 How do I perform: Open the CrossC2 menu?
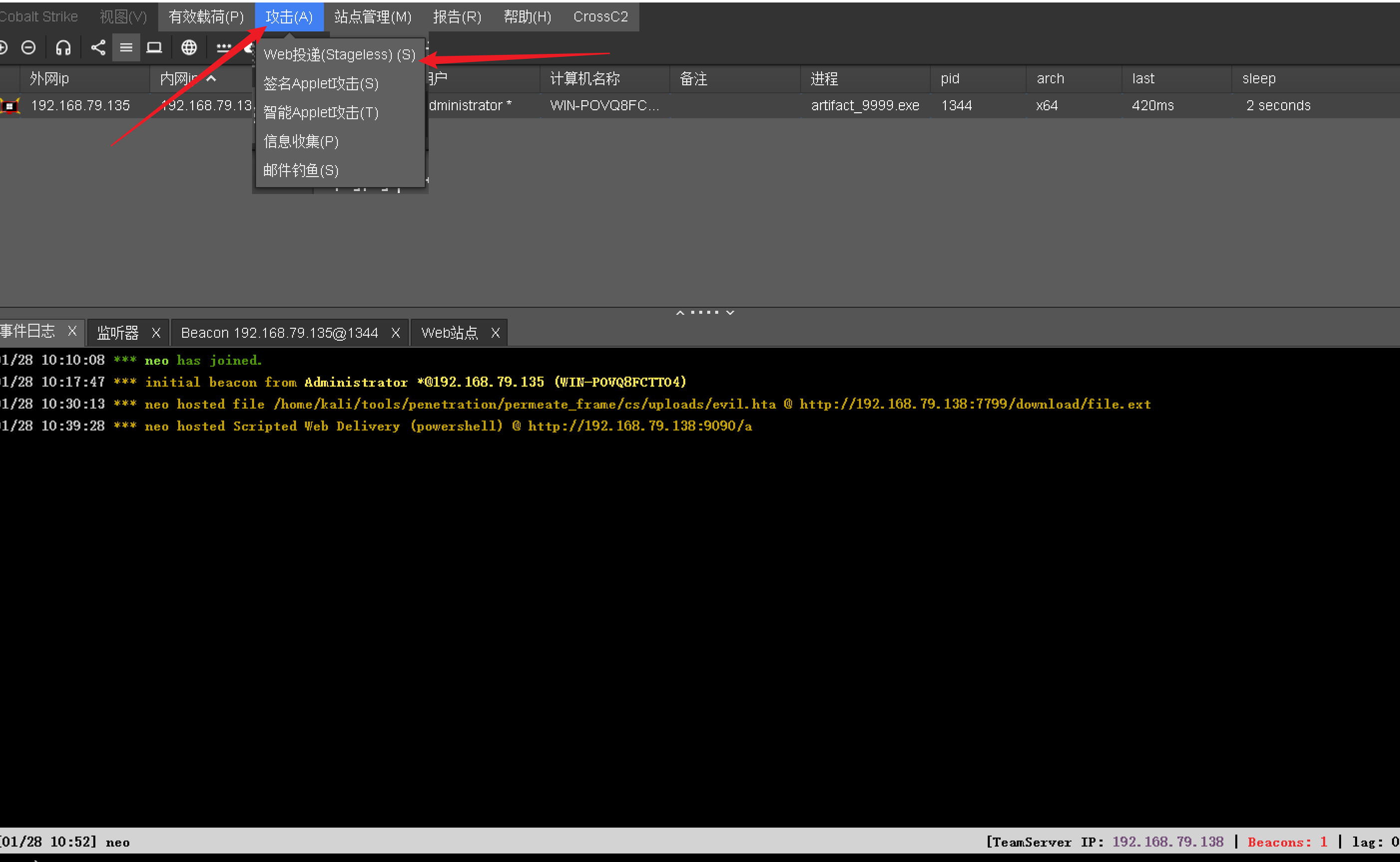(600, 17)
